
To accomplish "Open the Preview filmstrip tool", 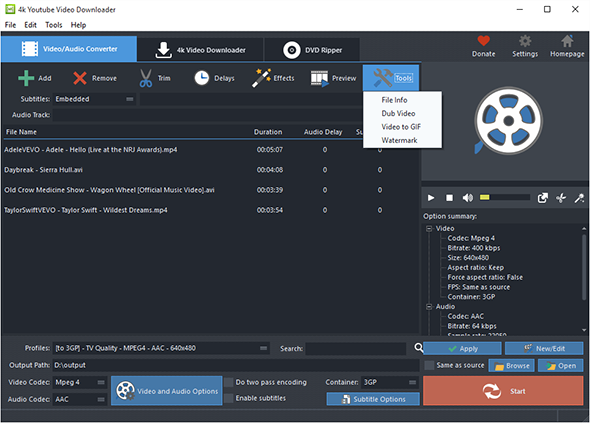I will [x=333, y=78].
